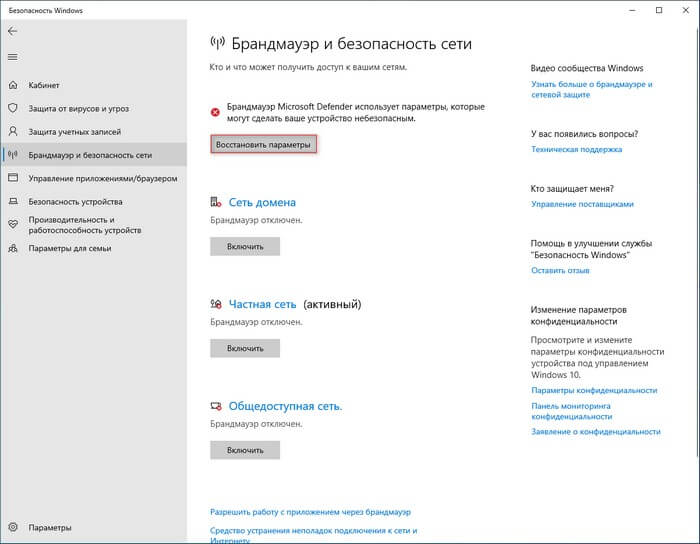Click the Кабинет home icon
Viewport: 700px width, 544px height.
pos(12,86)
